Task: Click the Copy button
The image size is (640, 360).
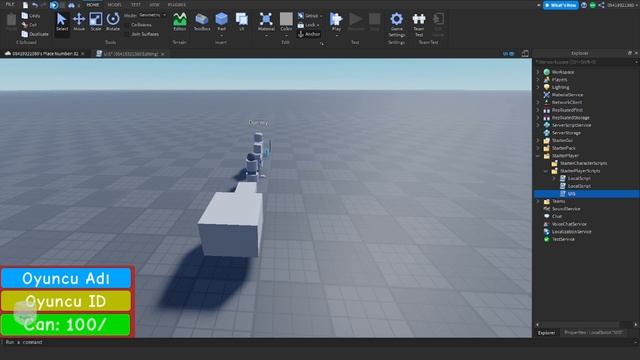Action: pyautogui.click(x=31, y=16)
